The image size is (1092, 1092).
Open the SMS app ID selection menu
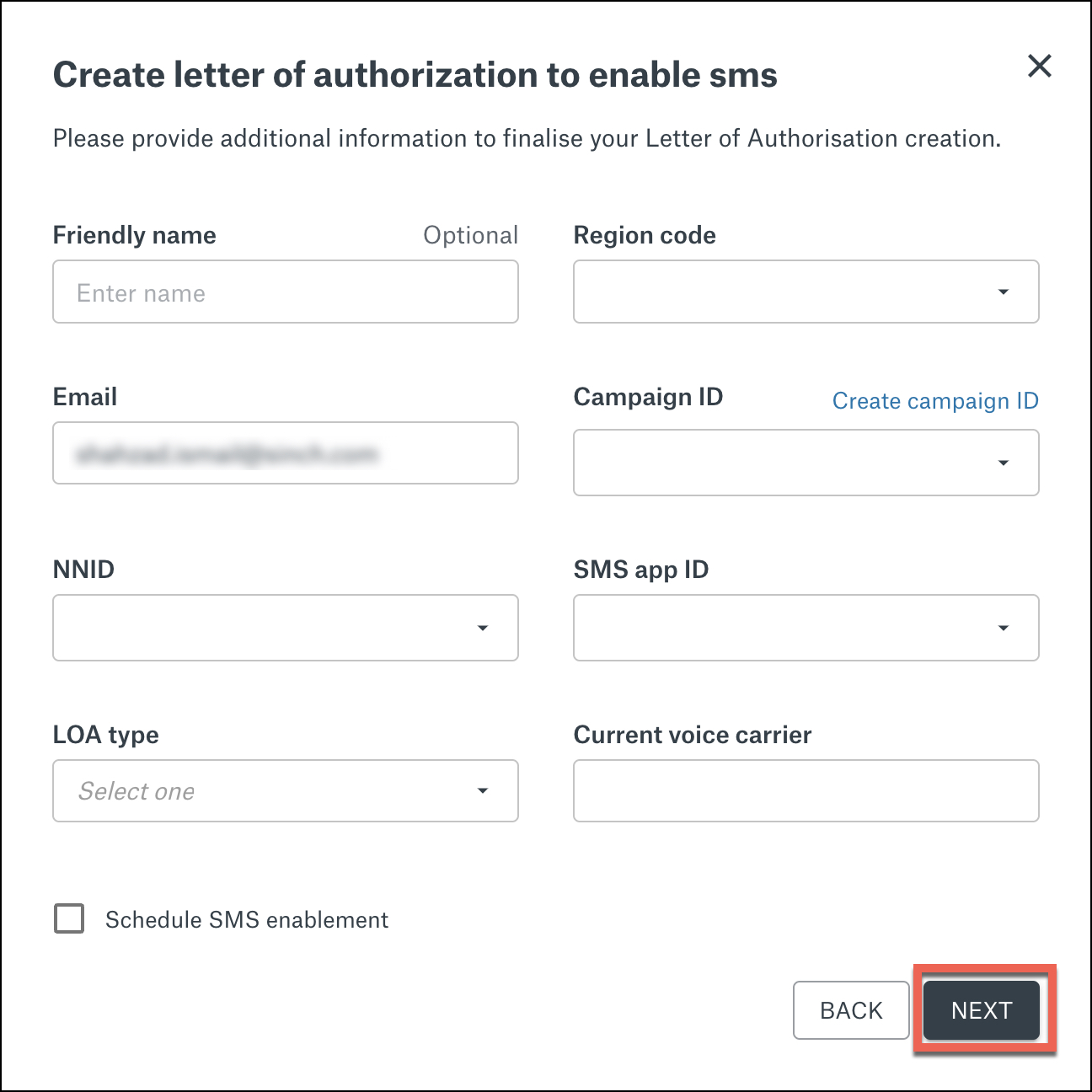click(806, 628)
